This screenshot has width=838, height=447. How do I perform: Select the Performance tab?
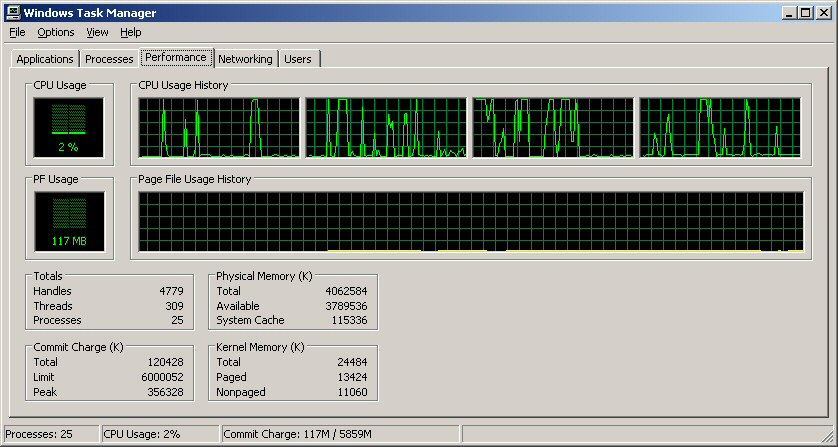pyautogui.click(x=176, y=57)
